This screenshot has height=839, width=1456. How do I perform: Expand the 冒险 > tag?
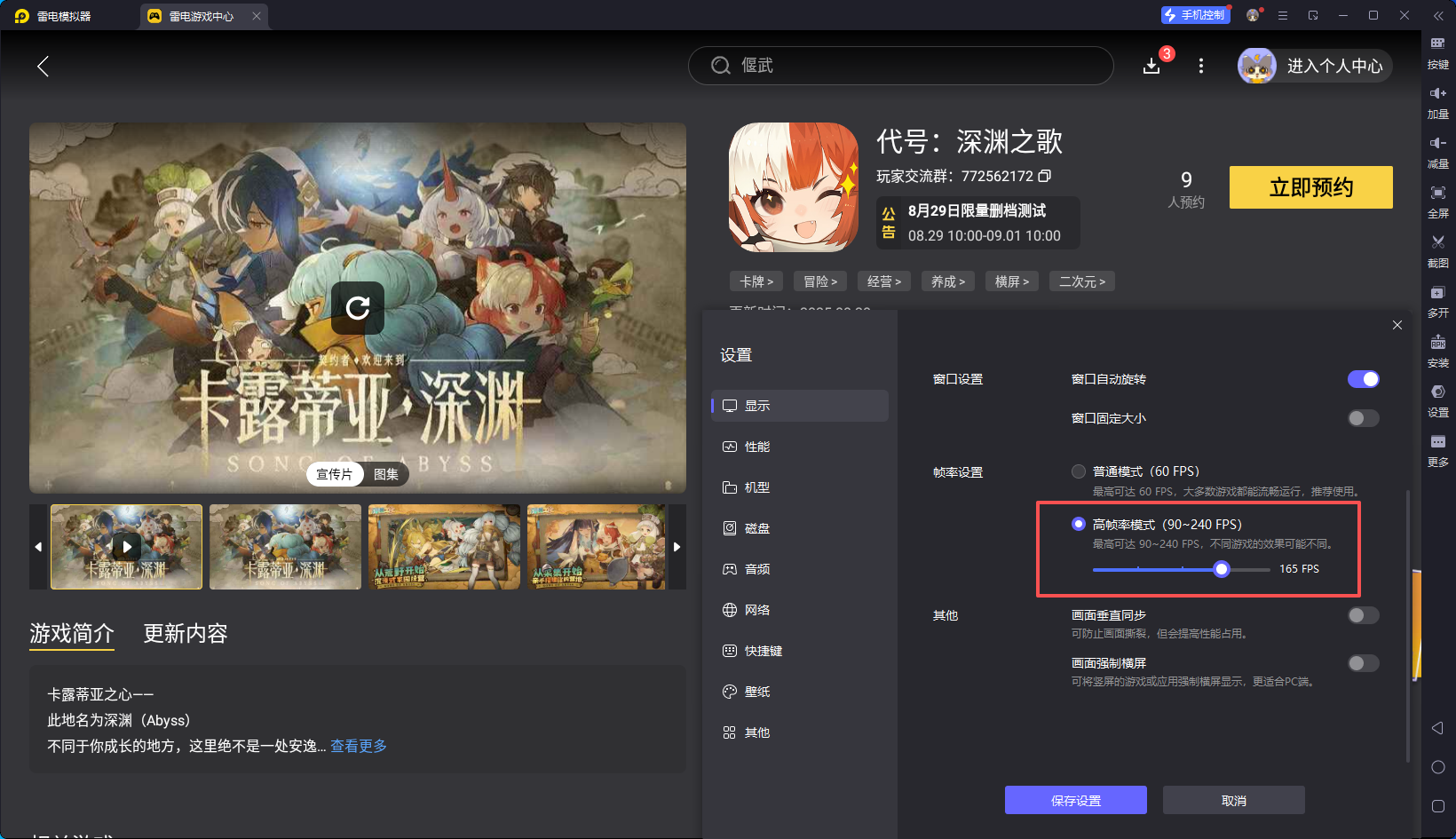(x=820, y=281)
